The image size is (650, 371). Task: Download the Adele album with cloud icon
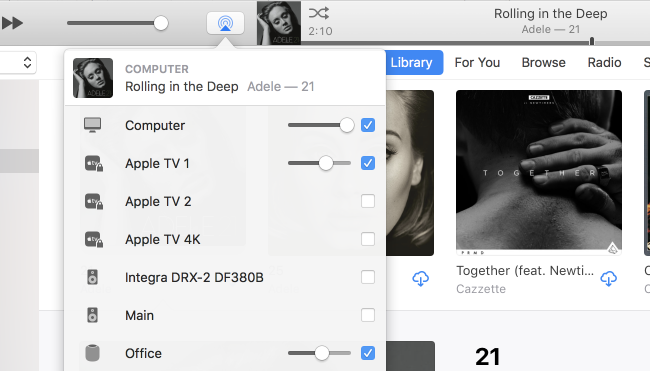coord(420,279)
